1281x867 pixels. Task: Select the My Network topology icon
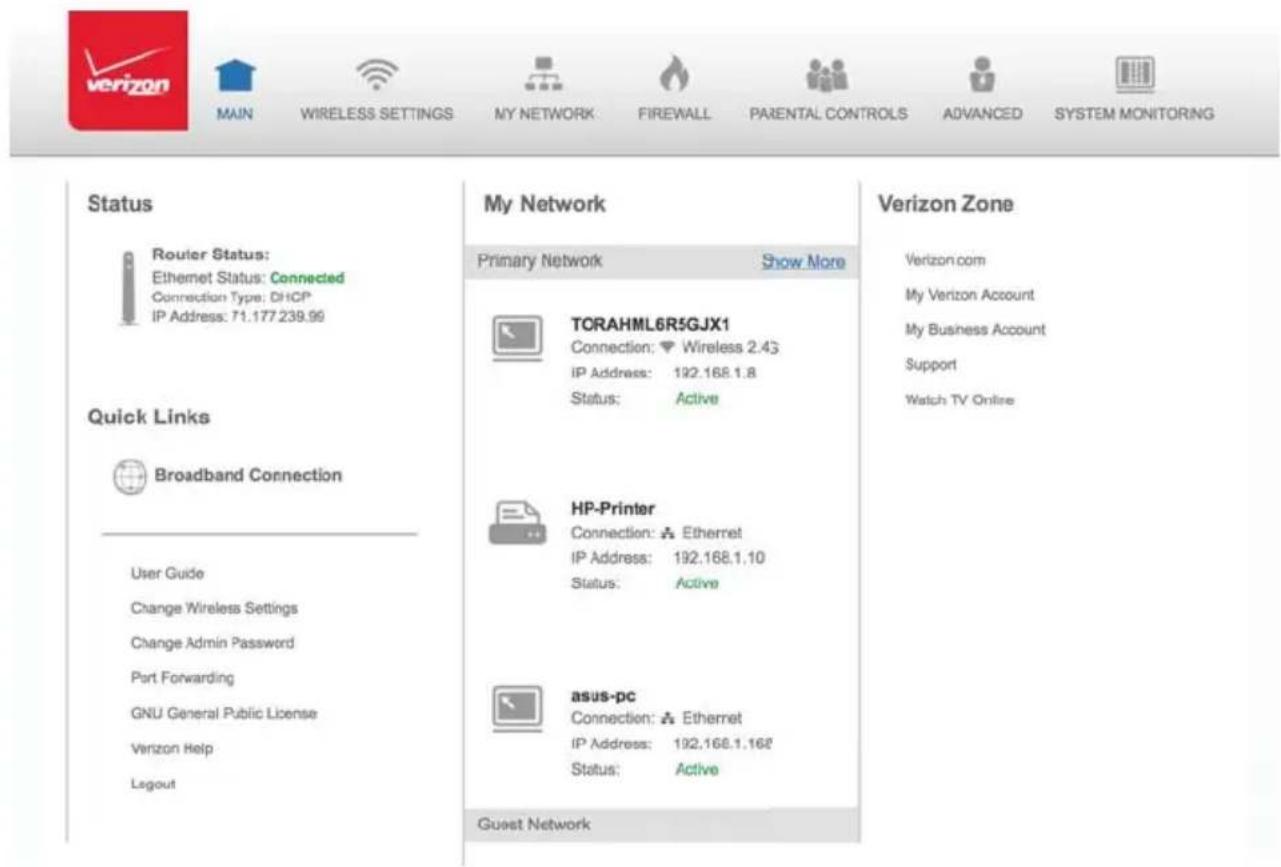coord(546,74)
